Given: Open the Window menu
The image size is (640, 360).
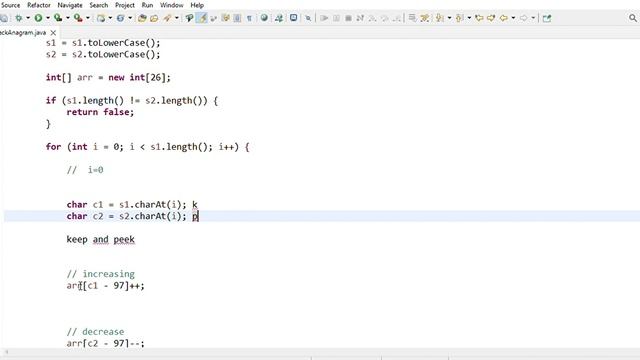Looking at the screenshot, I should coord(171,5).
